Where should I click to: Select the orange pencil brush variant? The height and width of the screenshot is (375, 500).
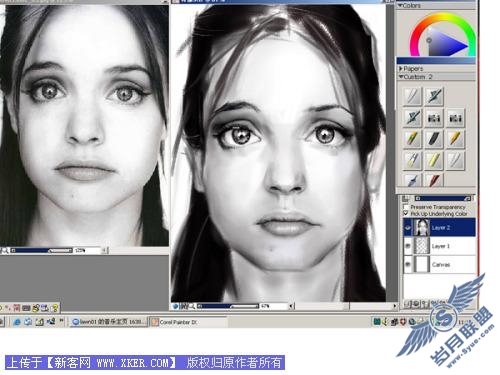455,139
